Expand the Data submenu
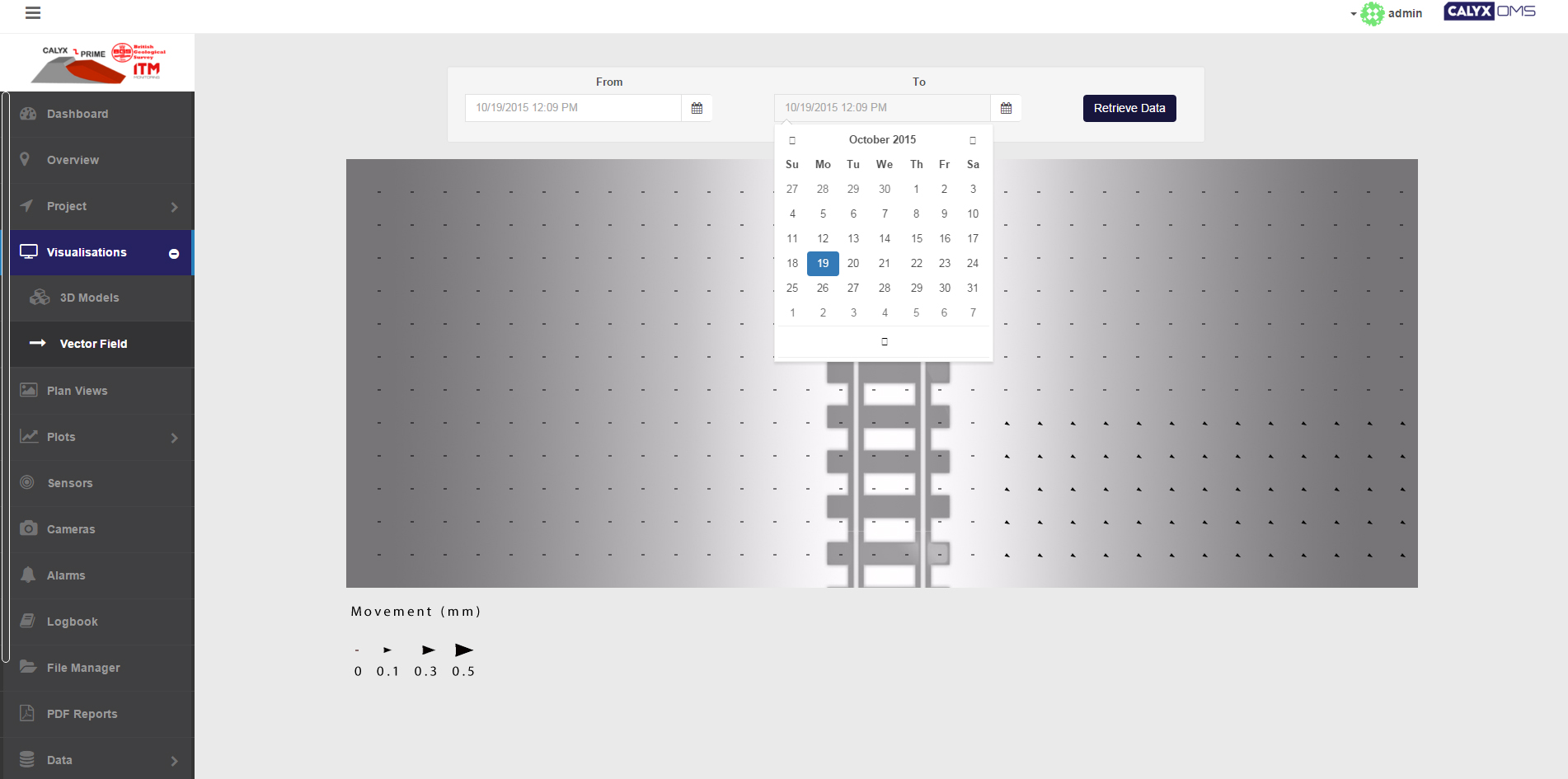Viewport: 1568px width, 779px height. 174,761
